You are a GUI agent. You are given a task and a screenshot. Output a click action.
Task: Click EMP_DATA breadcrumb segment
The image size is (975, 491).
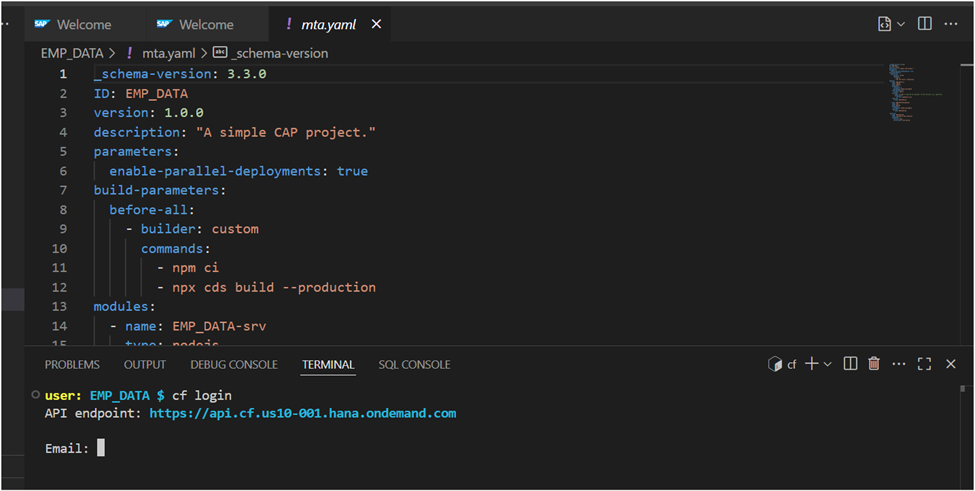[72, 53]
